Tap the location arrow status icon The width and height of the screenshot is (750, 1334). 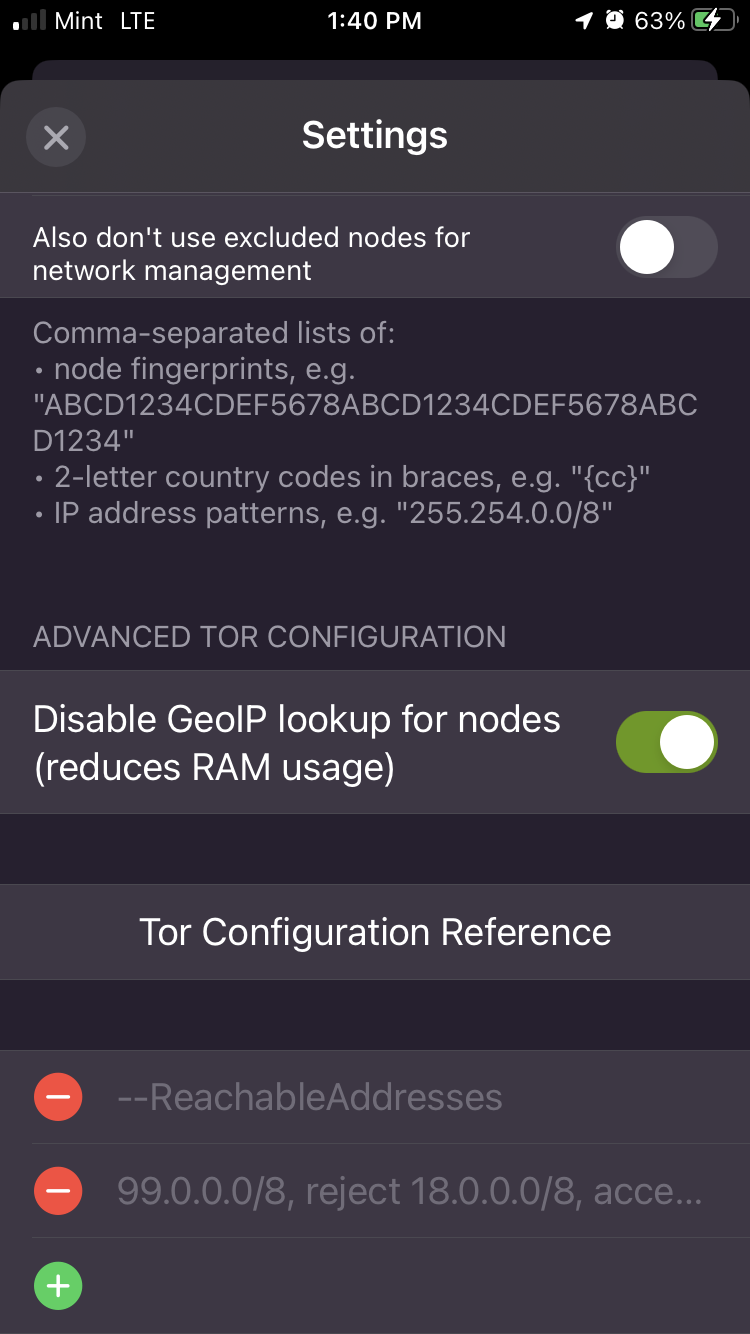pos(584,21)
